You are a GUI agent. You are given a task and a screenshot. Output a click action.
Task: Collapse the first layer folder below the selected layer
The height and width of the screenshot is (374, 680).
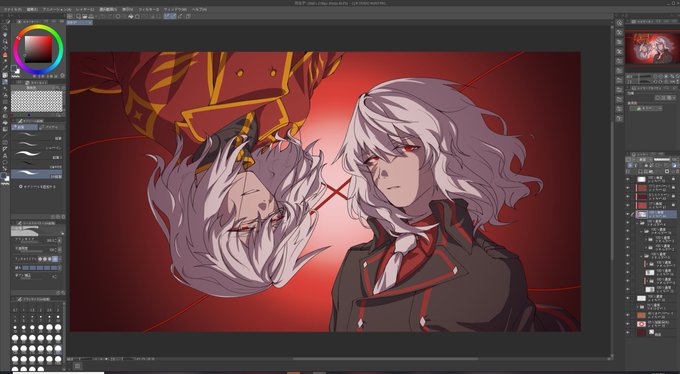click(638, 223)
